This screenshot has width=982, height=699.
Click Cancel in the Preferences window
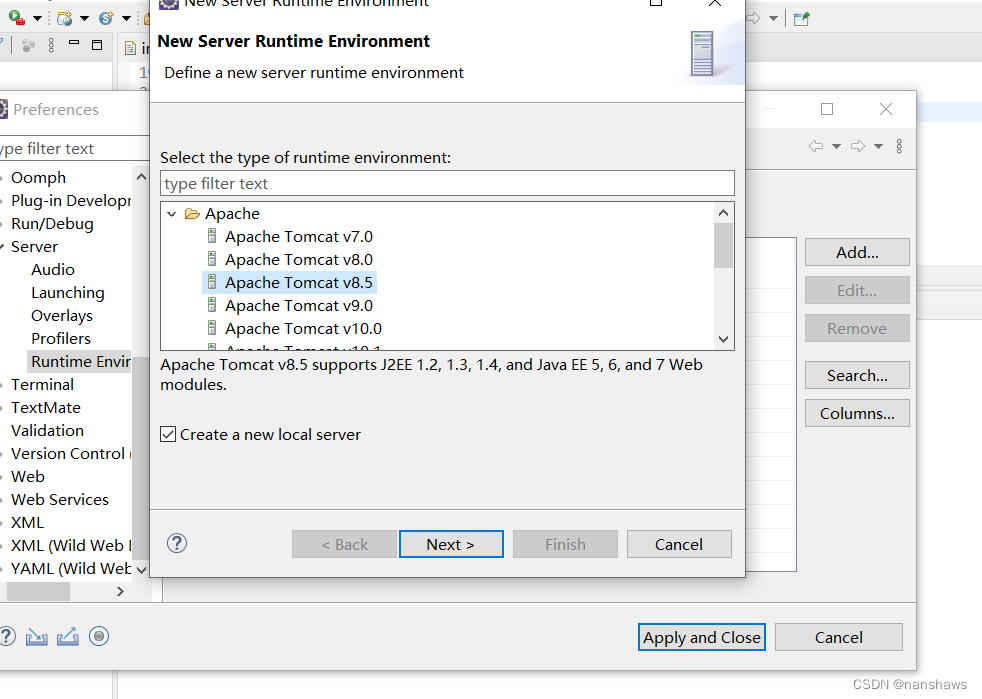tap(839, 637)
